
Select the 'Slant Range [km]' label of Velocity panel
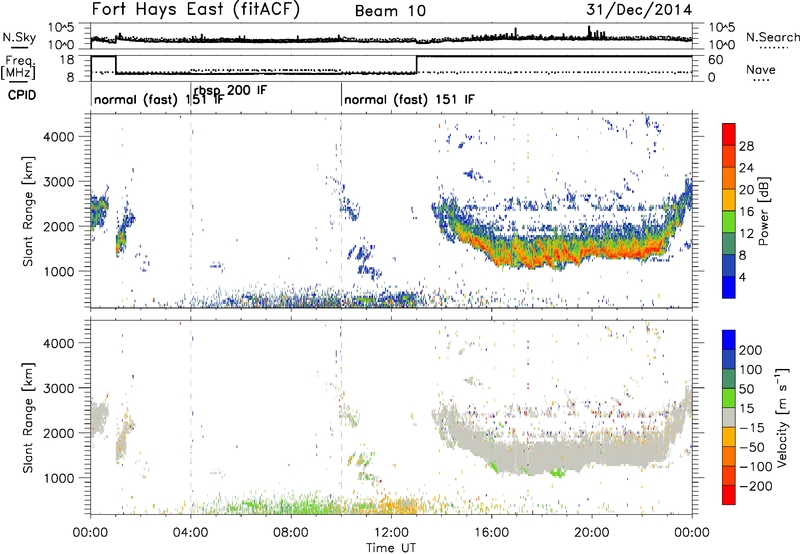click(x=29, y=418)
